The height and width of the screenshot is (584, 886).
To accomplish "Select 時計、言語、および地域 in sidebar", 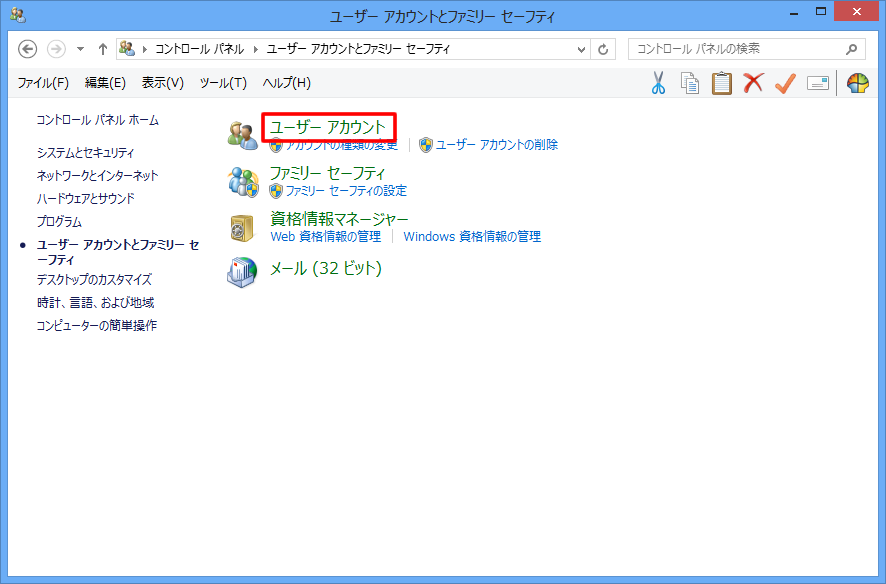I will coord(95,303).
